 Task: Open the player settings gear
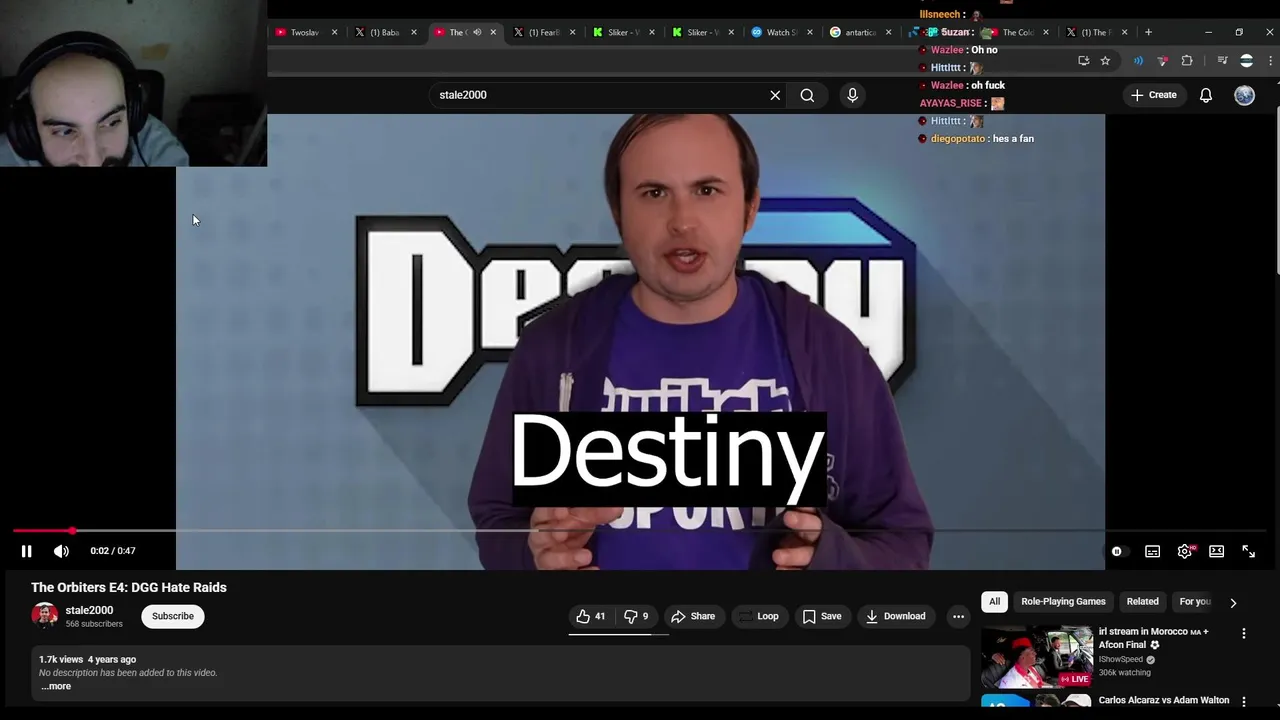coord(1185,551)
